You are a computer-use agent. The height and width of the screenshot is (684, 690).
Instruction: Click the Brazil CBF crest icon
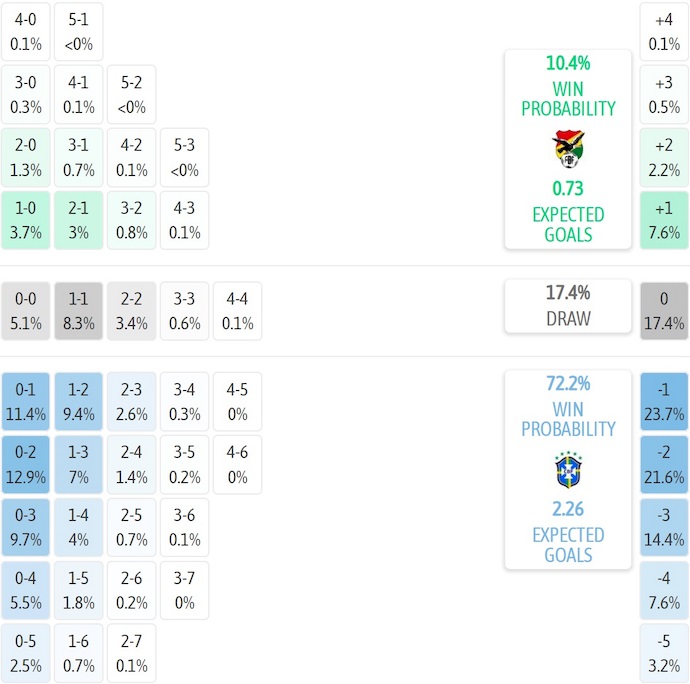pos(568,469)
